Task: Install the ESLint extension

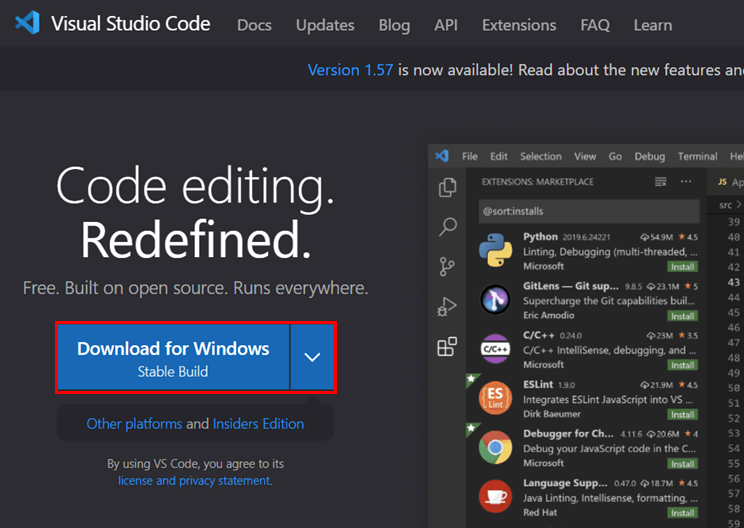Action: pyautogui.click(x=682, y=415)
